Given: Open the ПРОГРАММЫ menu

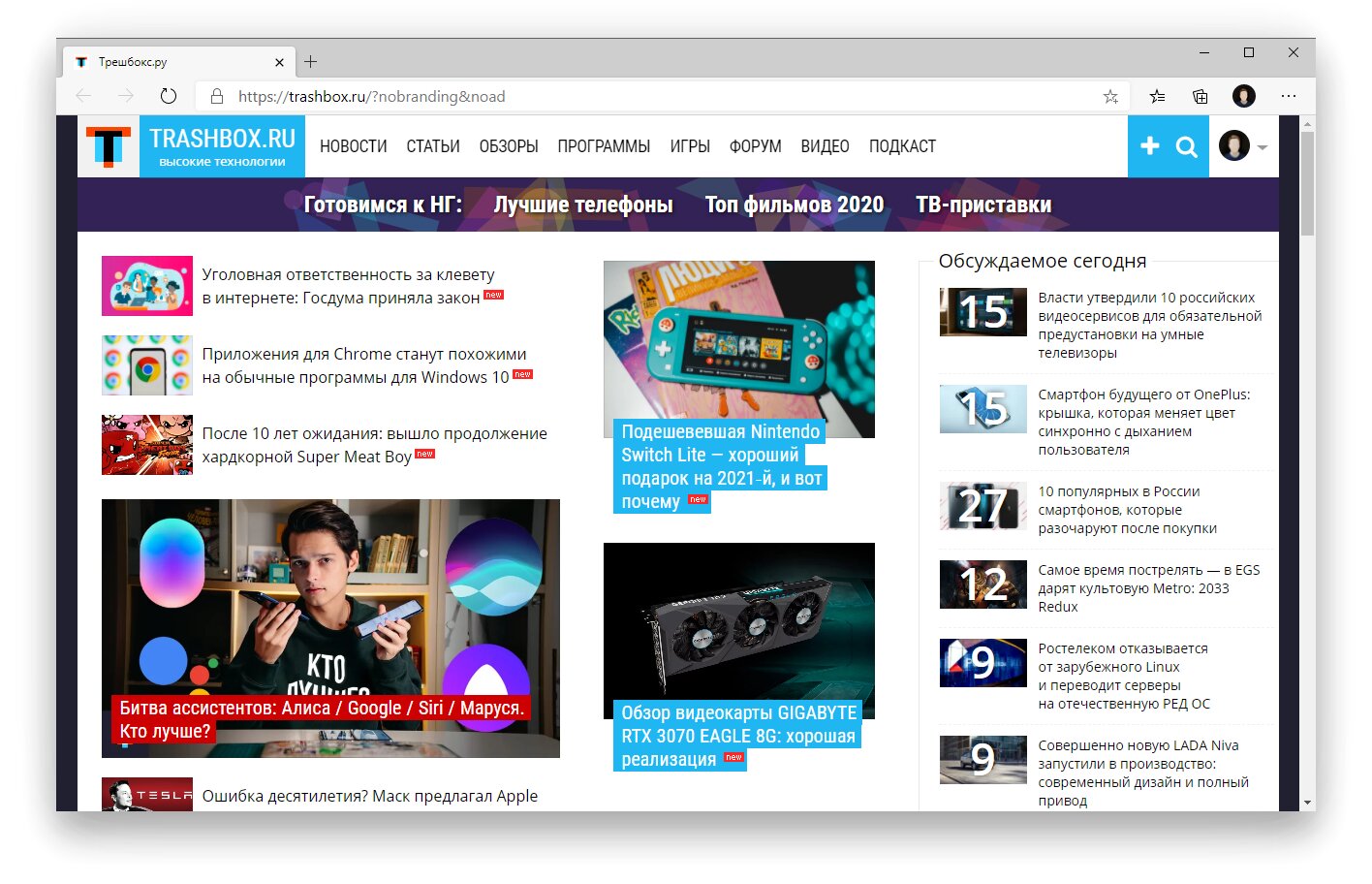Looking at the screenshot, I should [604, 146].
